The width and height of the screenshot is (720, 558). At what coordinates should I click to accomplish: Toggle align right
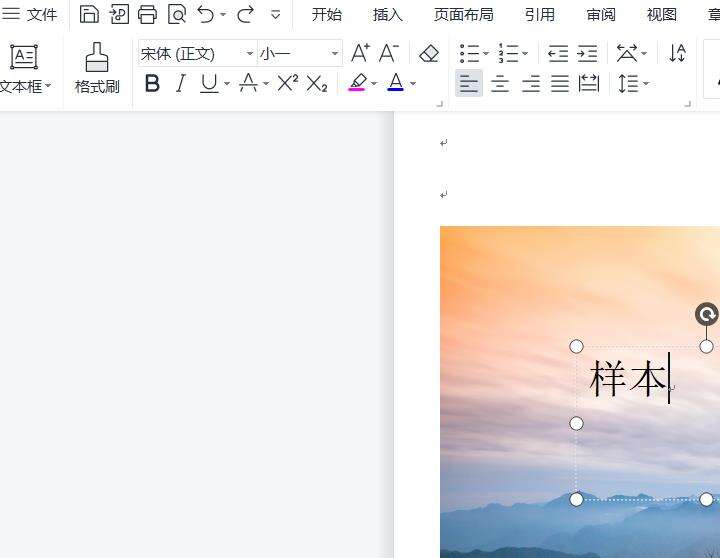click(x=530, y=84)
